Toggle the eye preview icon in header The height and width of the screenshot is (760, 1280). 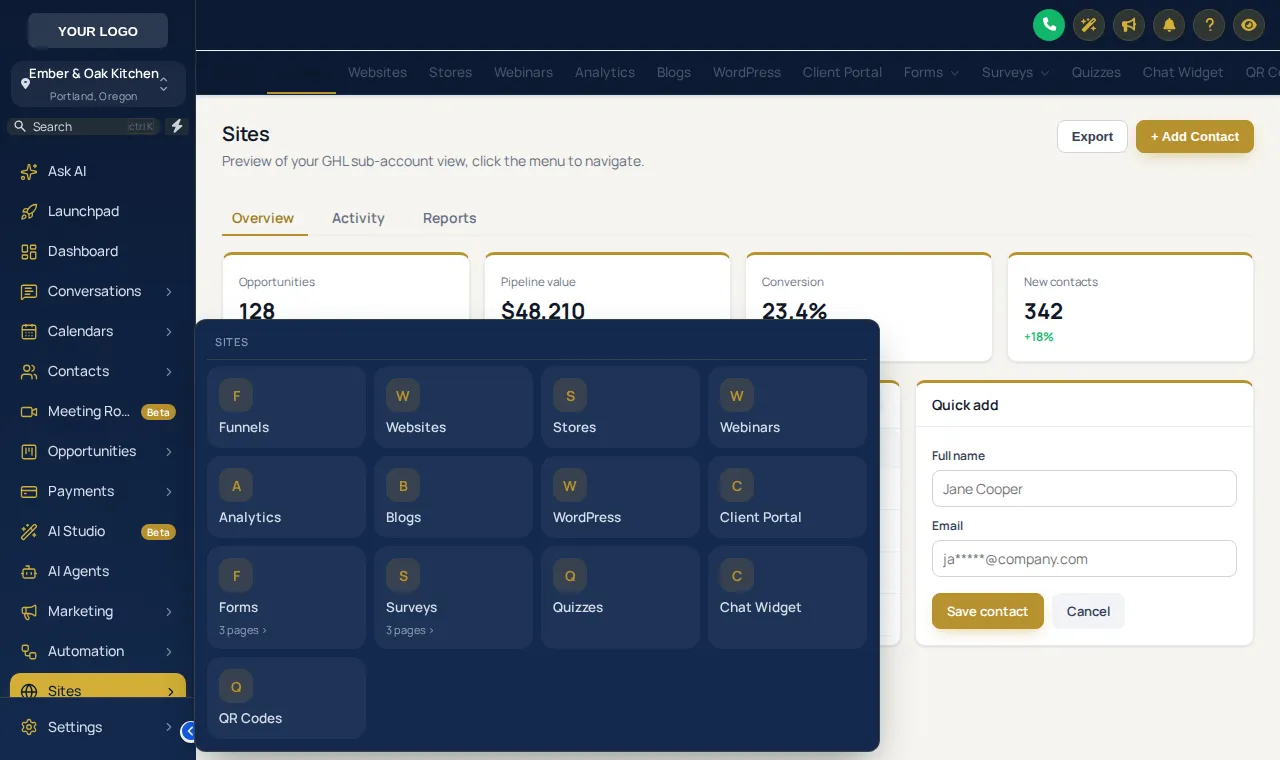pyautogui.click(x=1249, y=25)
